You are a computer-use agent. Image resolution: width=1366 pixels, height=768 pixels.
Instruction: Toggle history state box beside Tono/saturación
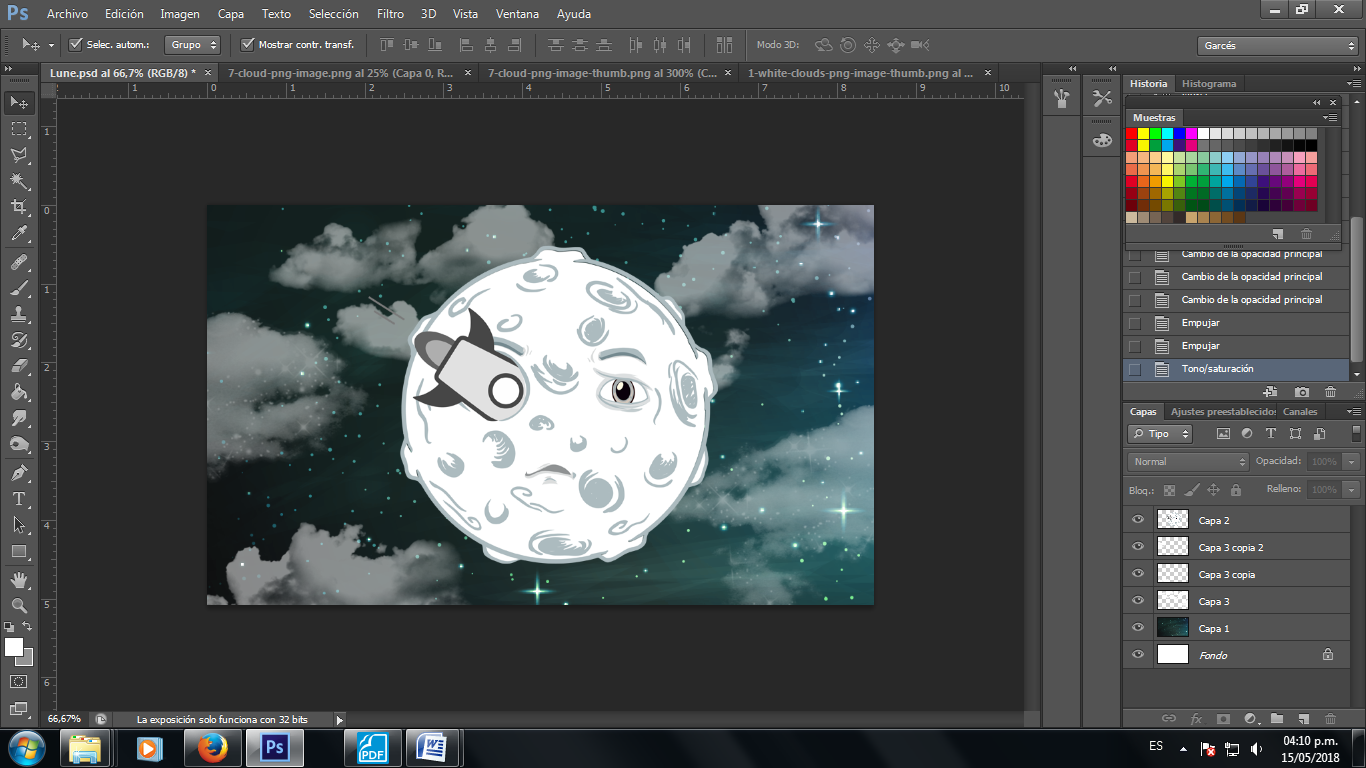1134,369
